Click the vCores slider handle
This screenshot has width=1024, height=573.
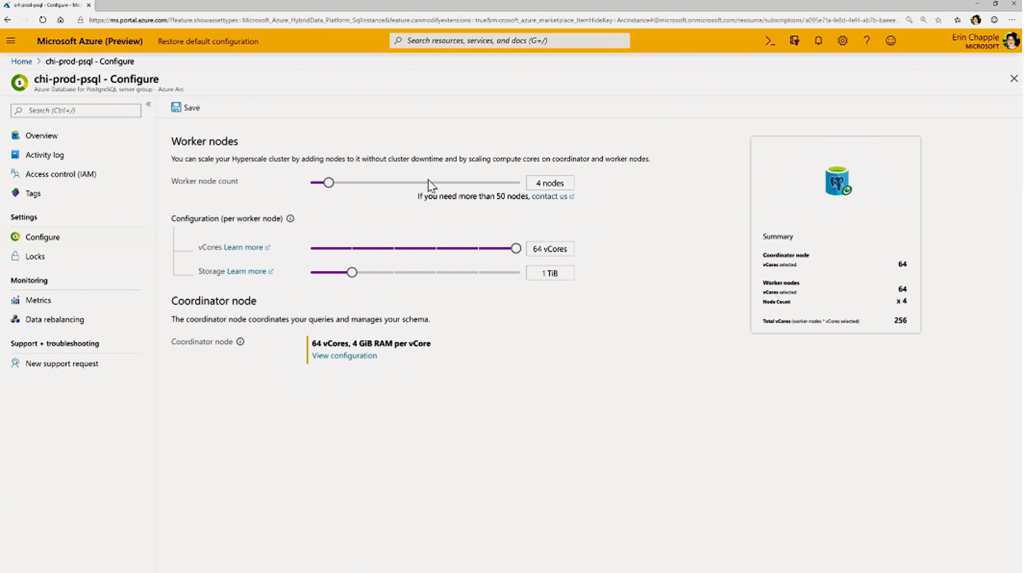click(x=516, y=248)
